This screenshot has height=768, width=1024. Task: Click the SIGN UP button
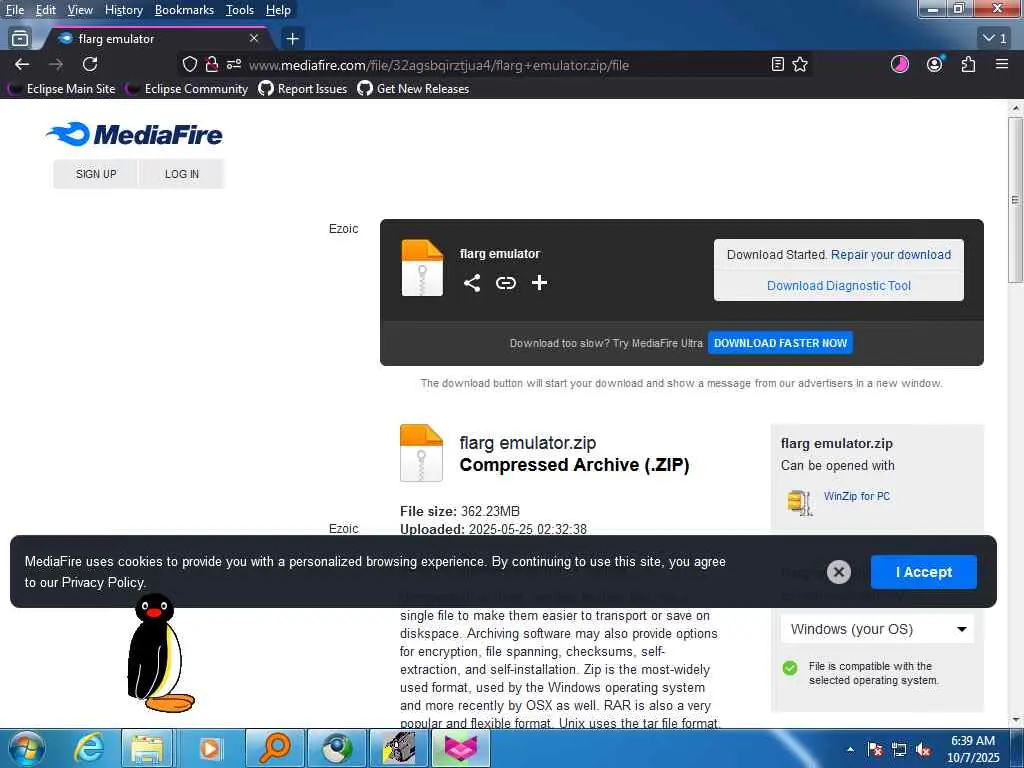[96, 174]
